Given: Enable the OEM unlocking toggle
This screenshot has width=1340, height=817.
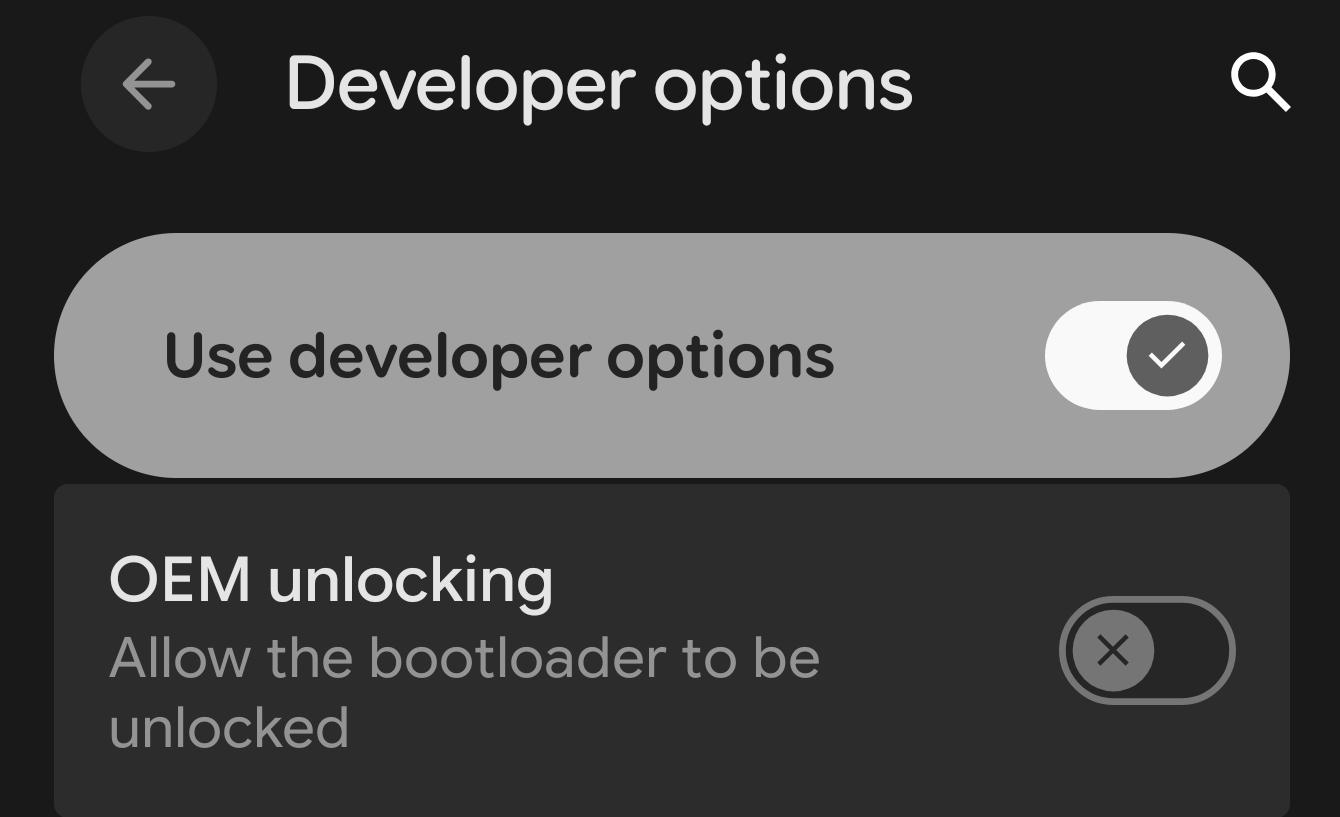Looking at the screenshot, I should pyautogui.click(x=1147, y=651).
